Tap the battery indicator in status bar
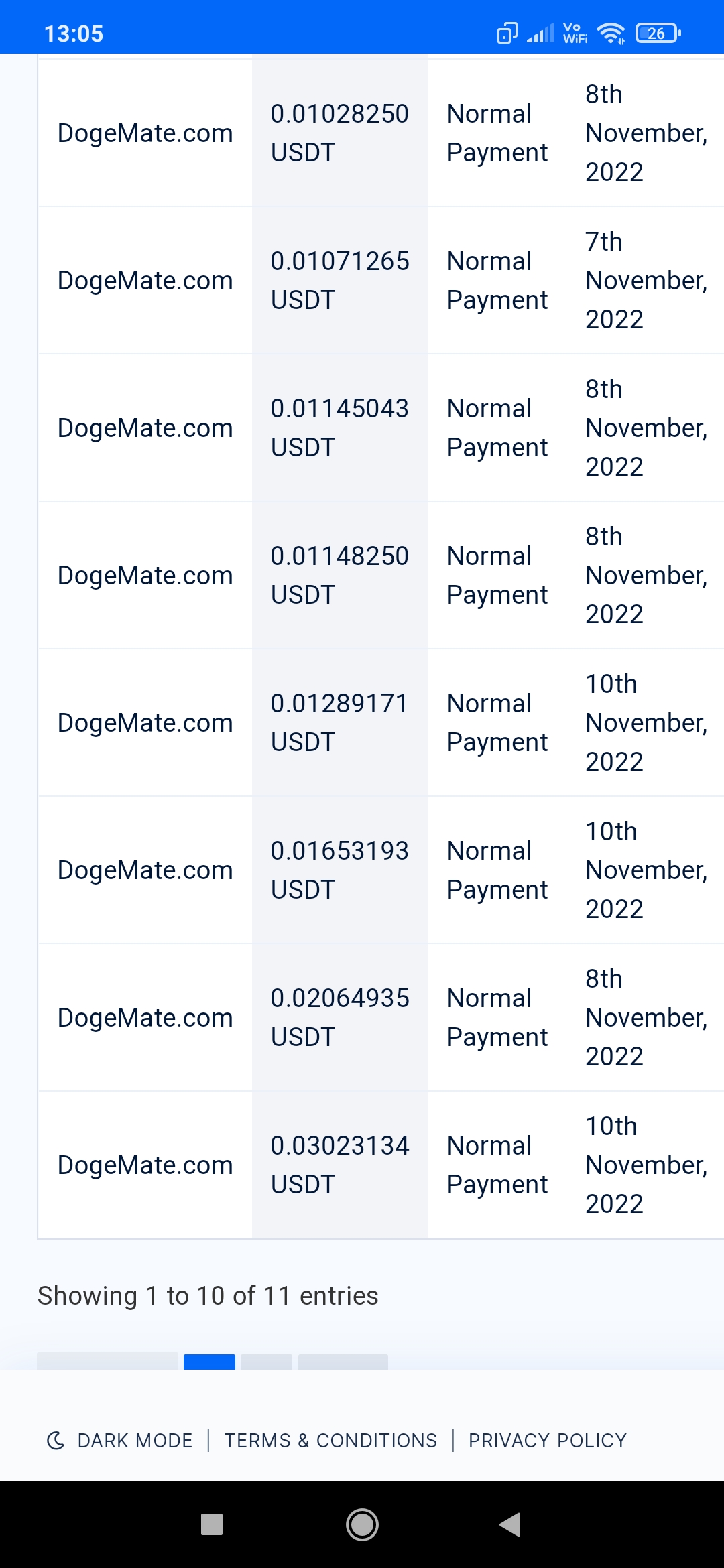The image size is (724, 1568). [x=658, y=33]
